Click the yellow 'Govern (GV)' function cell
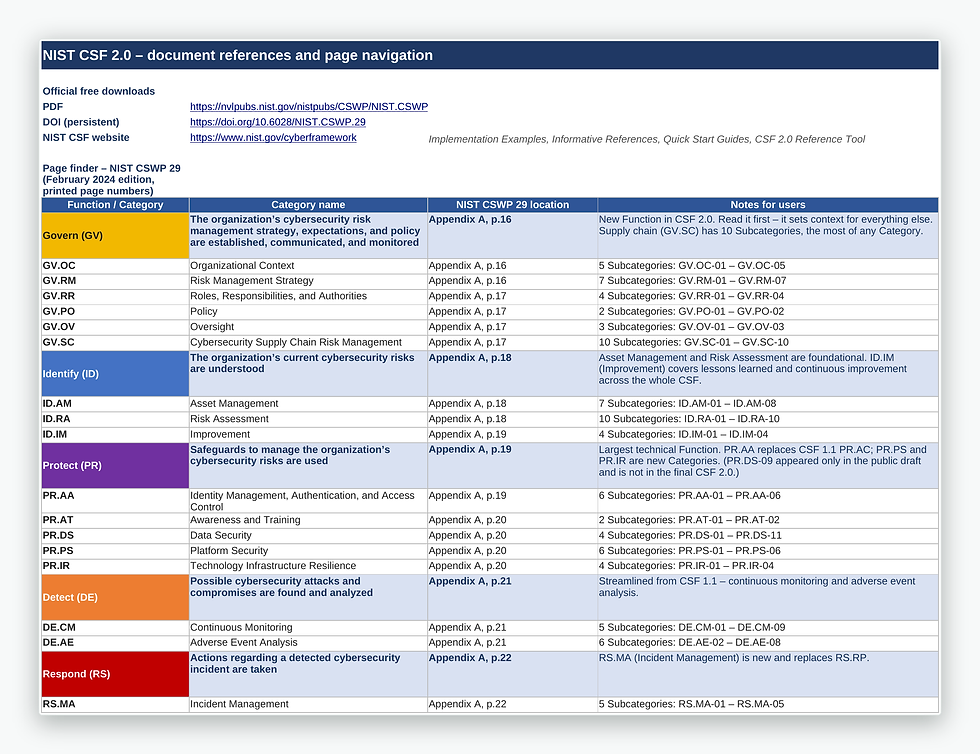 click(115, 235)
